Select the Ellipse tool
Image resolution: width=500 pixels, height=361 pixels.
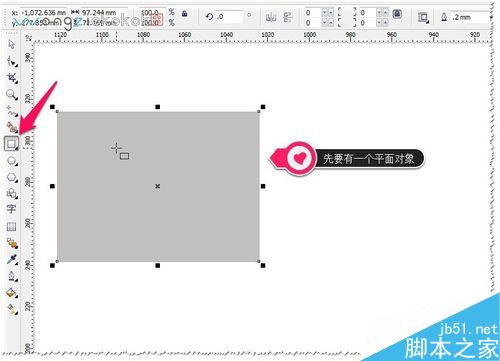pos(12,161)
